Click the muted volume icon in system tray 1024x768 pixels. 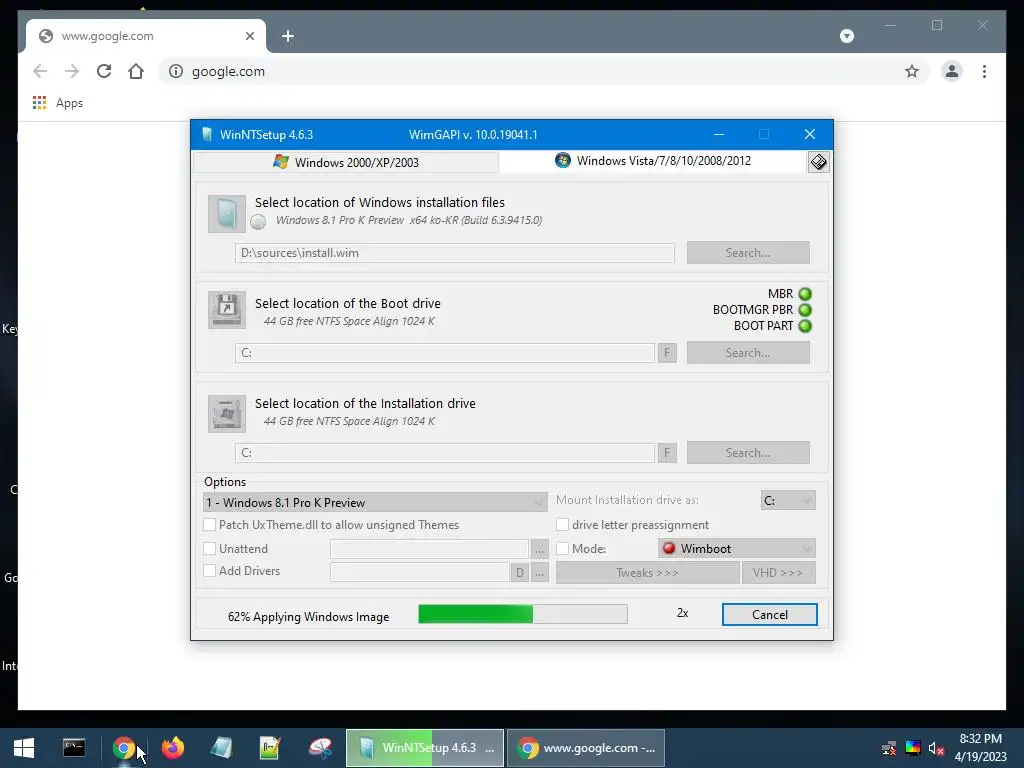pos(936,748)
